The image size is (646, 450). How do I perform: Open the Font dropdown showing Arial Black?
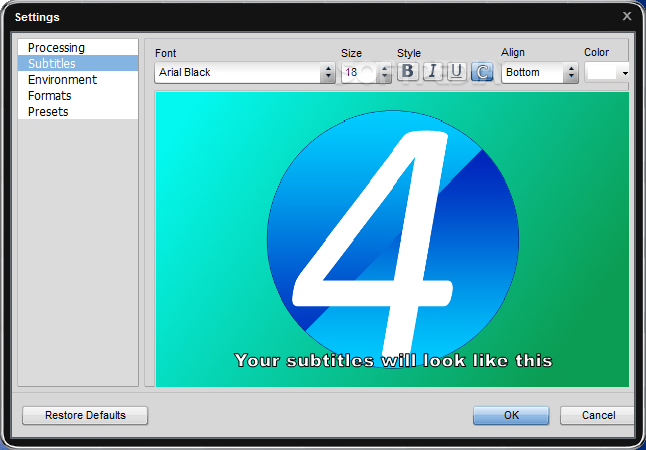(245, 73)
